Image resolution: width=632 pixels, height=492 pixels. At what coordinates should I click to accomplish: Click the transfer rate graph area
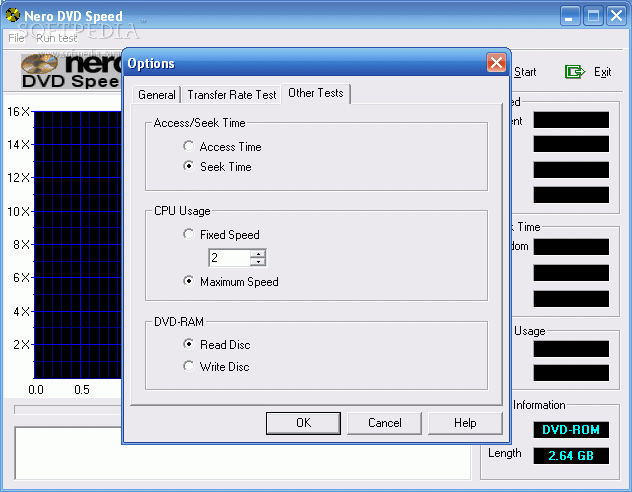tap(77, 245)
